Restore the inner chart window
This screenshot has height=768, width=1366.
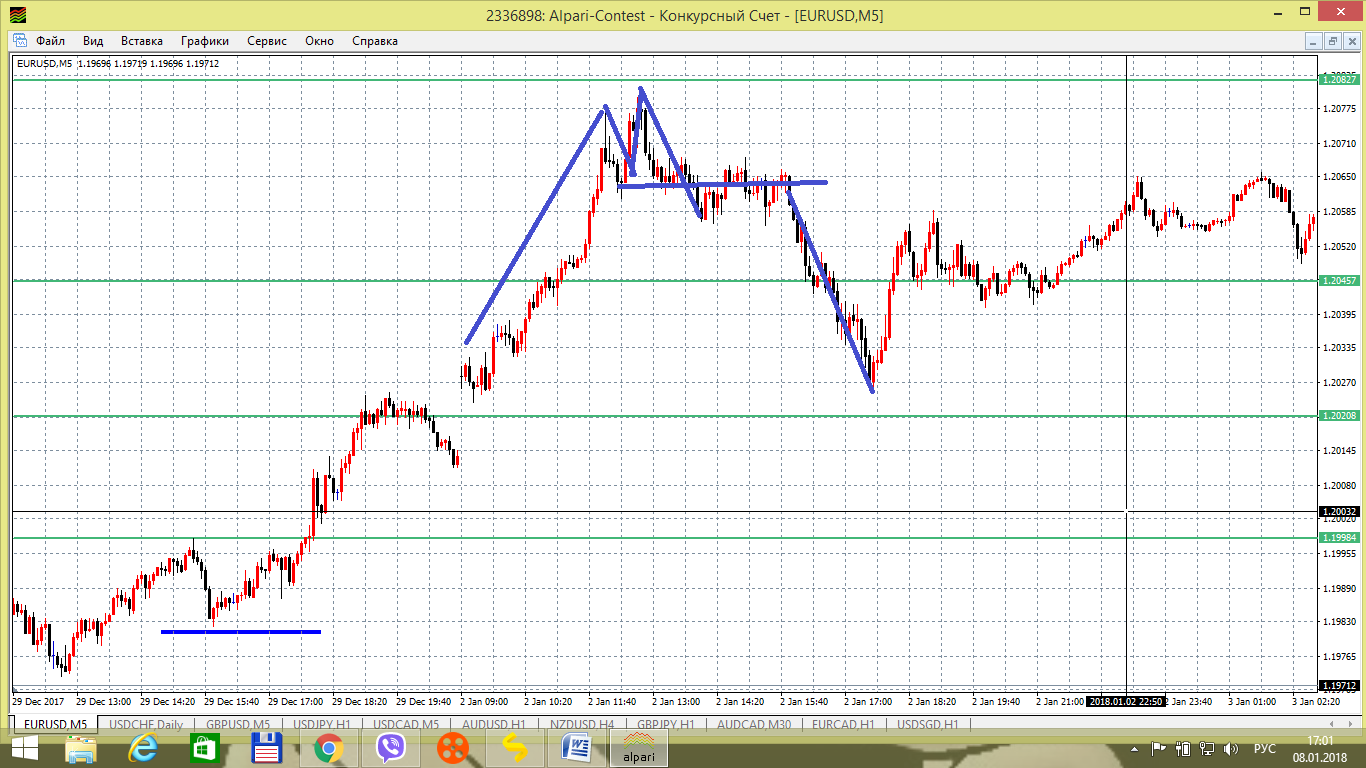coord(1332,41)
